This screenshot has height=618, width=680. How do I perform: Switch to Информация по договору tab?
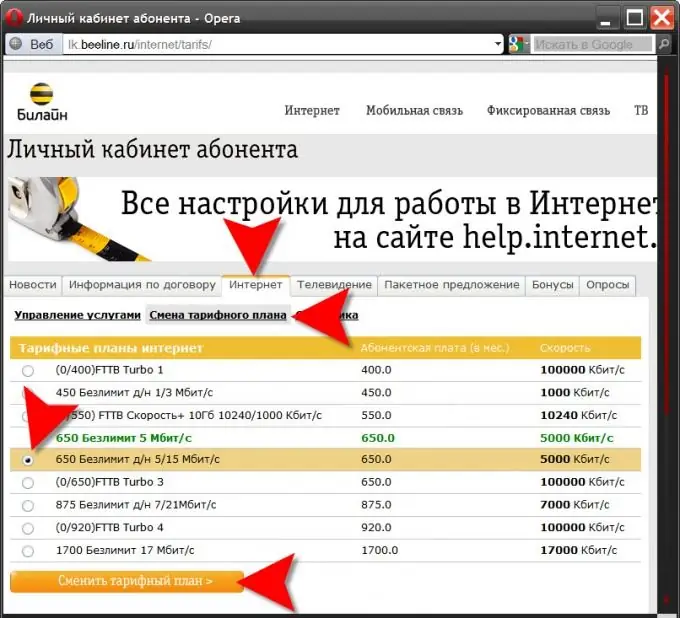point(142,285)
